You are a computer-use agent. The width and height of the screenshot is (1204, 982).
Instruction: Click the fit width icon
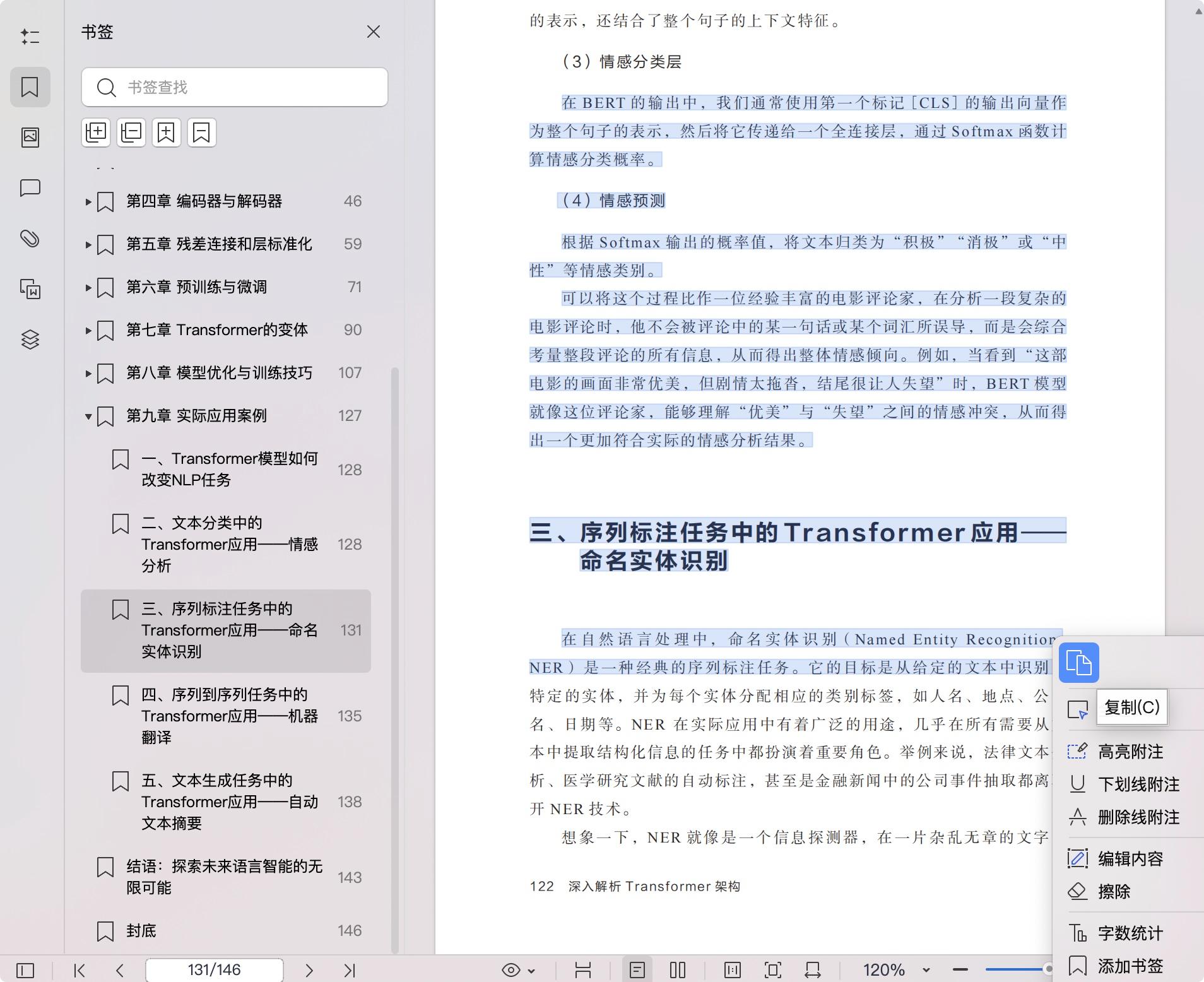tap(813, 970)
